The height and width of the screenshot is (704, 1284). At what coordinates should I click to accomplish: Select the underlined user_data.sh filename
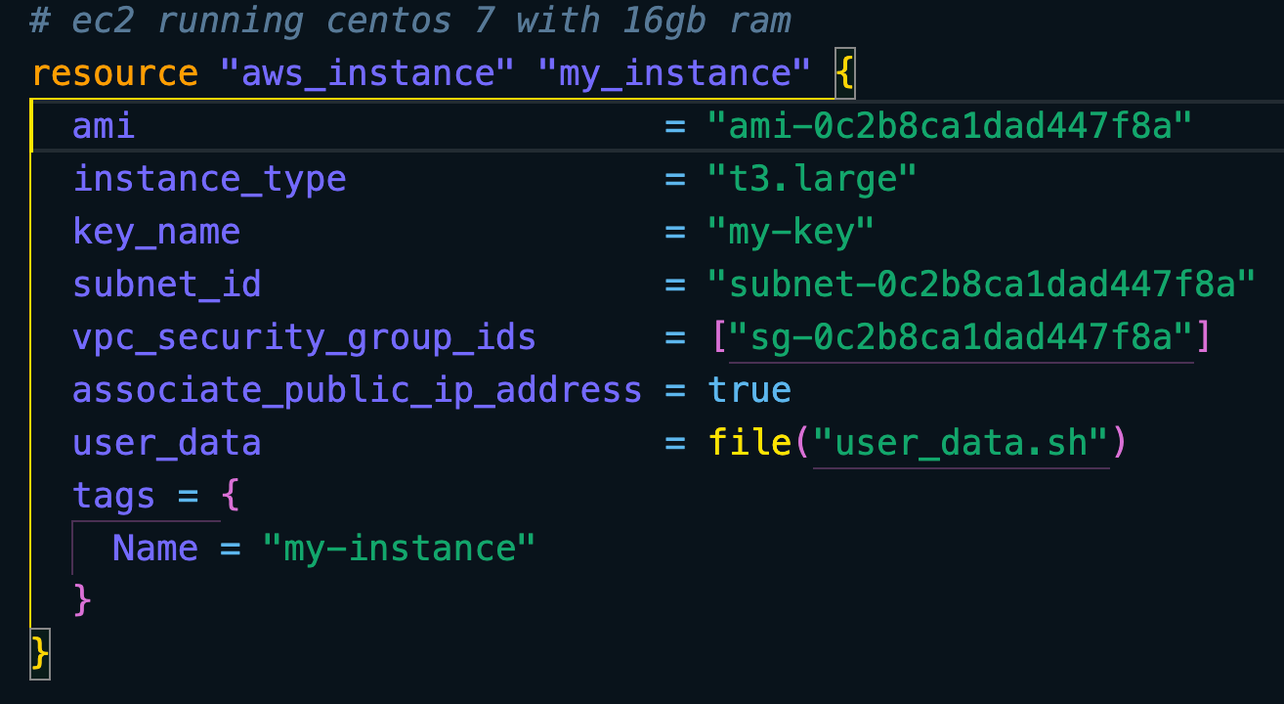click(x=962, y=442)
